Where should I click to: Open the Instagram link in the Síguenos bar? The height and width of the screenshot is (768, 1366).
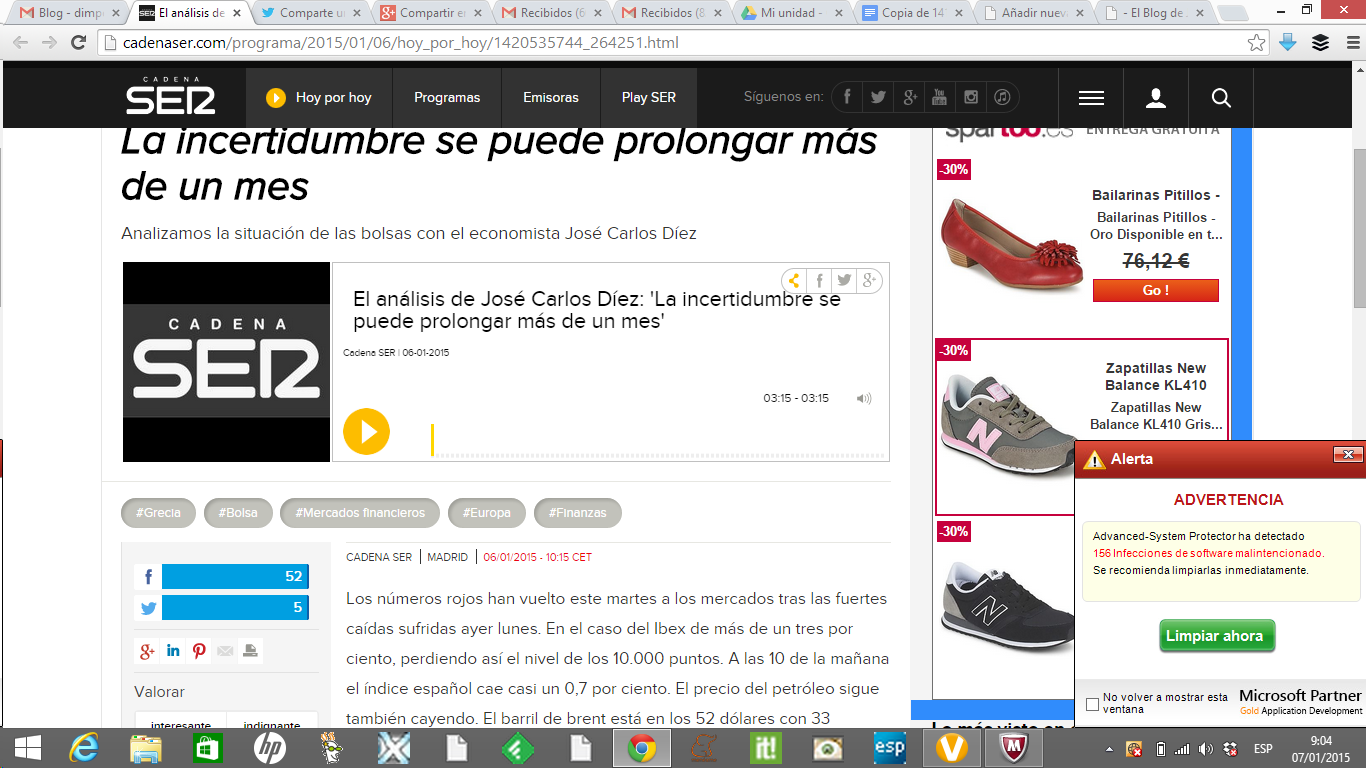click(970, 97)
